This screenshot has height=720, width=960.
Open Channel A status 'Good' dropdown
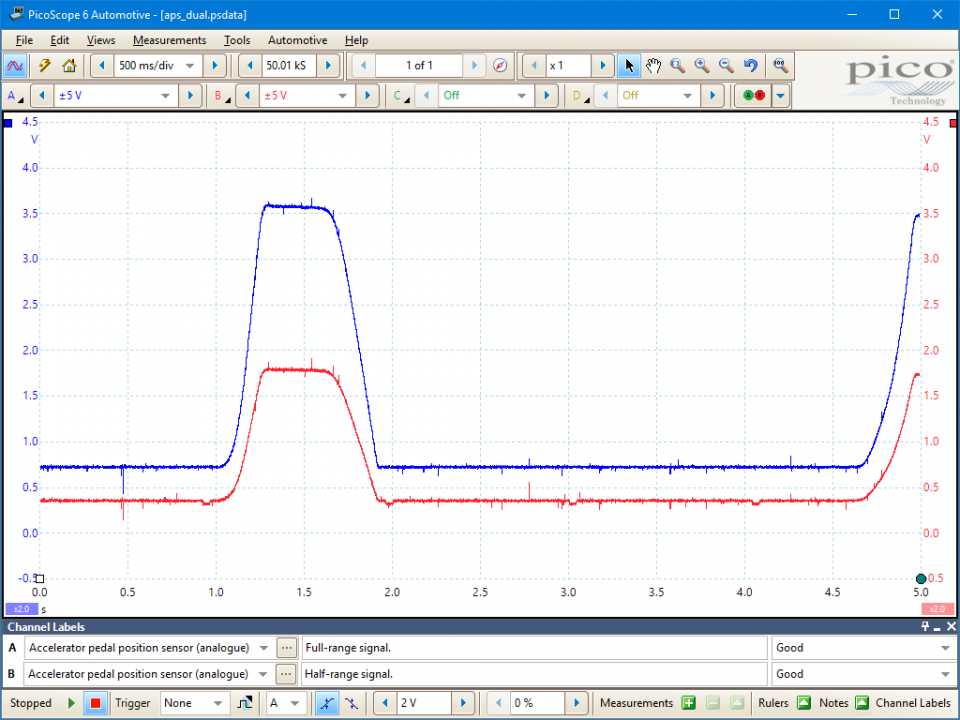click(x=945, y=648)
